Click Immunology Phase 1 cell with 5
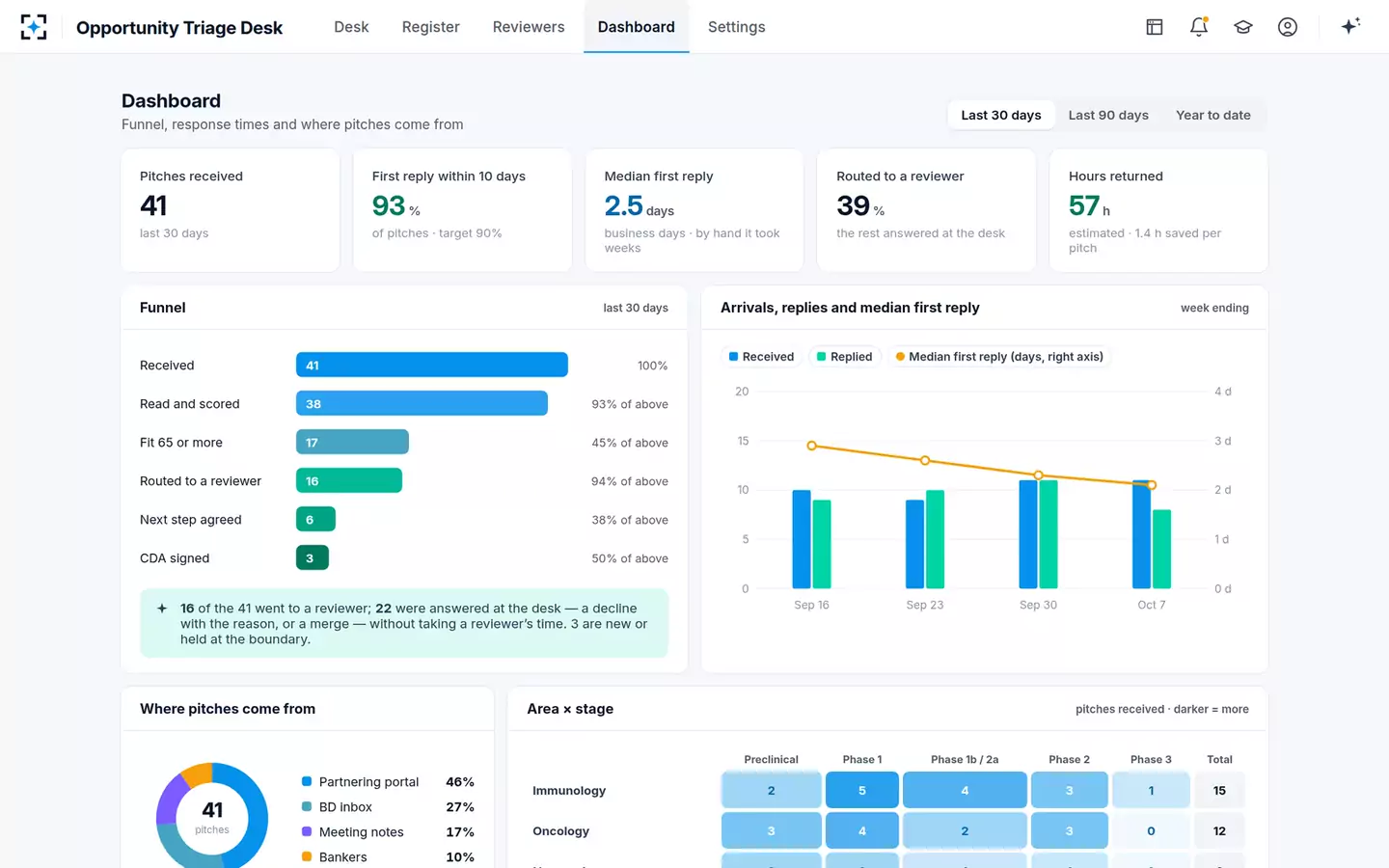 862,790
